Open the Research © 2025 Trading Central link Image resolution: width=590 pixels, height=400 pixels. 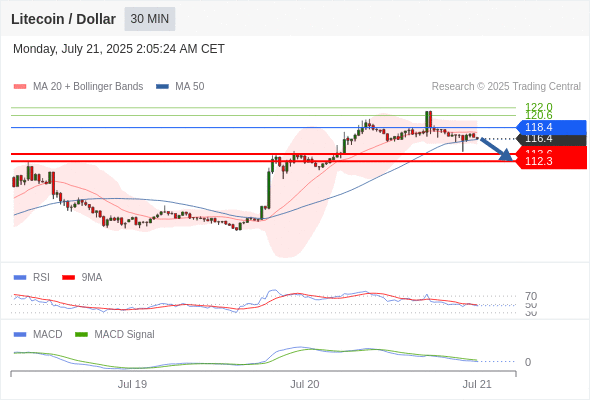click(506, 87)
